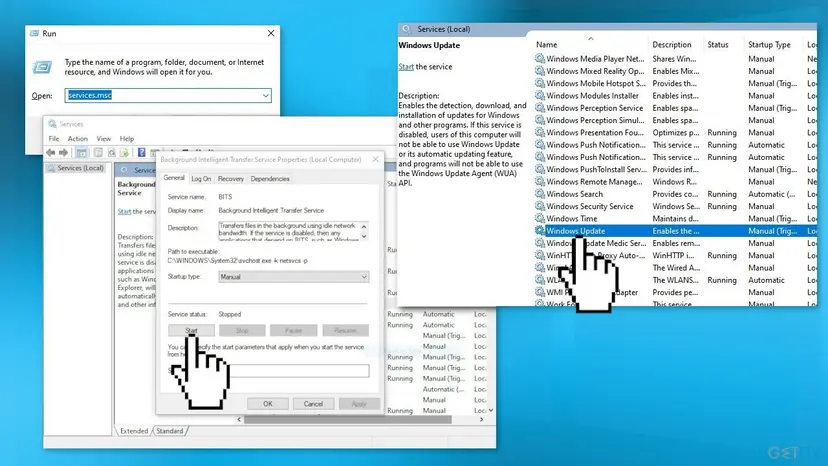Click Cancel in BITS Properties dialog
Image resolution: width=828 pixels, height=466 pixels.
313,404
